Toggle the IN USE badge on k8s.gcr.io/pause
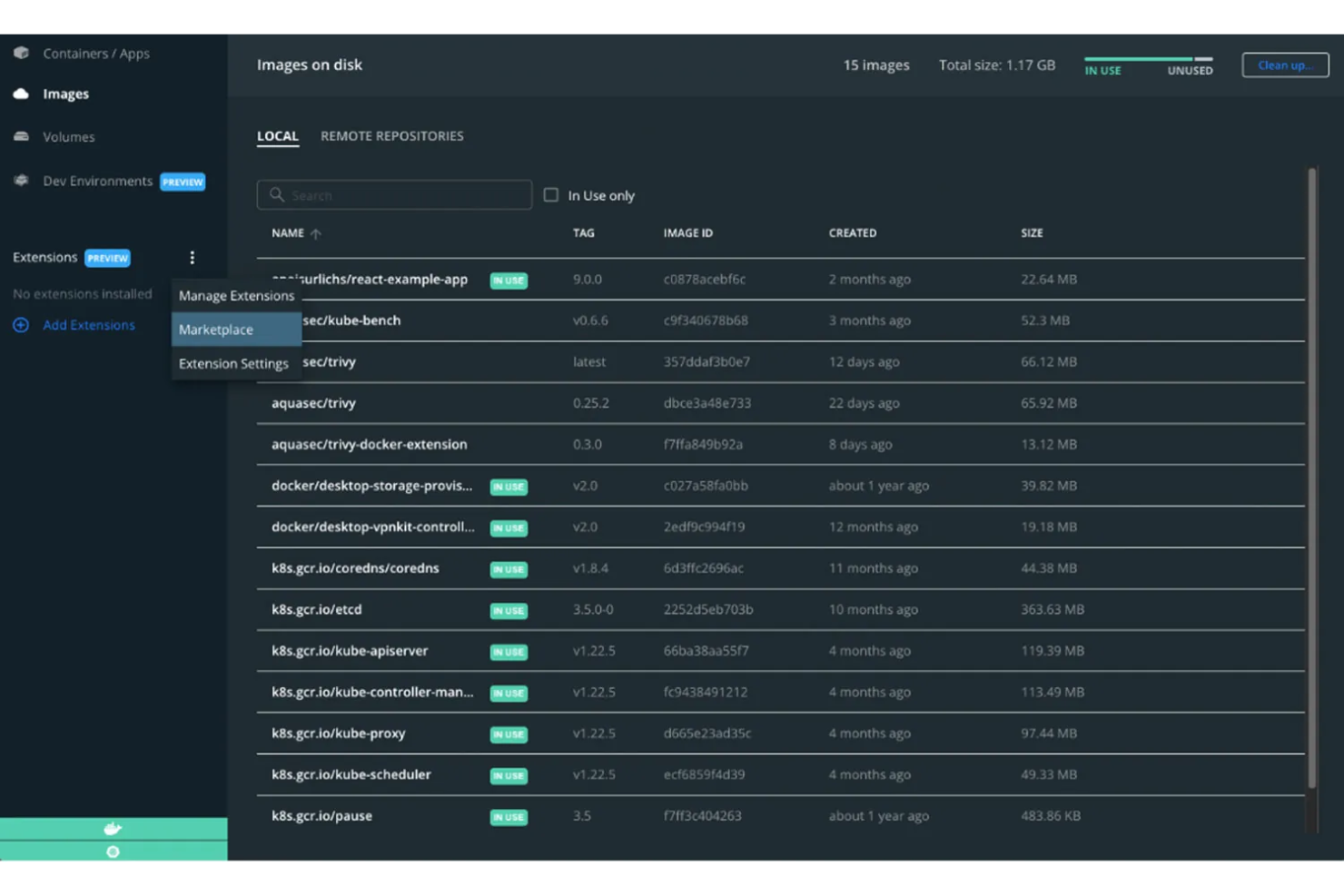 click(508, 817)
